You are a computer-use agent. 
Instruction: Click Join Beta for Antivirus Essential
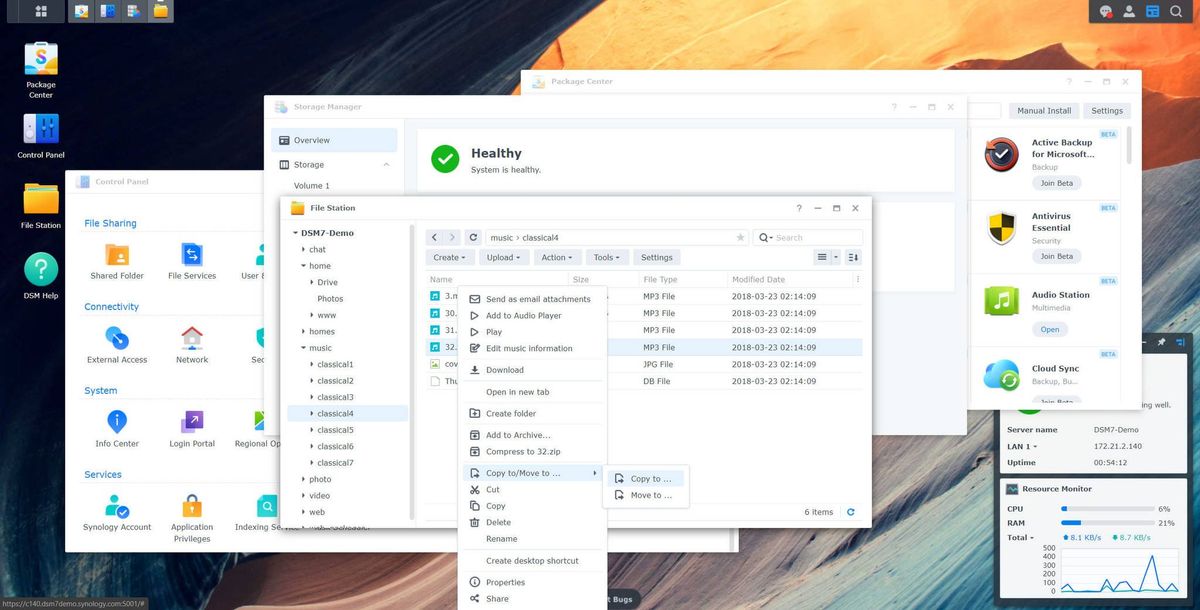[1056, 256]
